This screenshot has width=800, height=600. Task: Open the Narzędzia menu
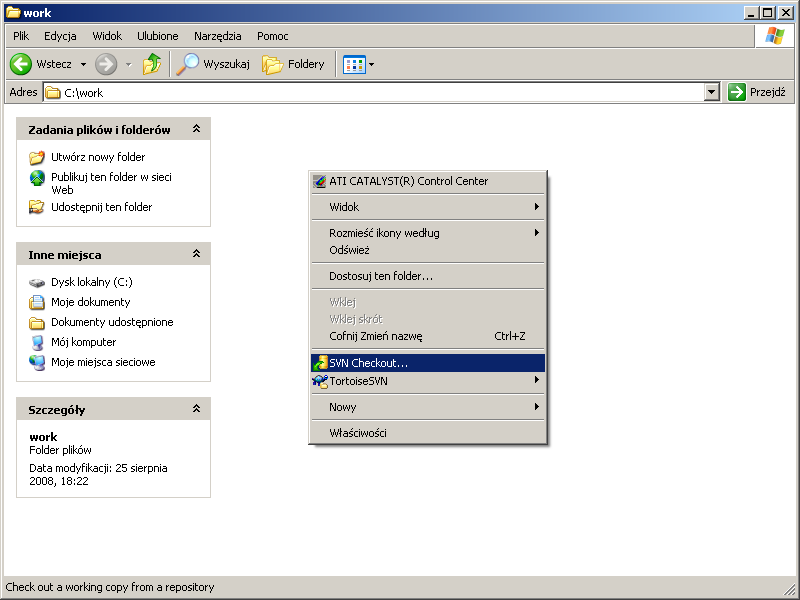pyautogui.click(x=217, y=36)
